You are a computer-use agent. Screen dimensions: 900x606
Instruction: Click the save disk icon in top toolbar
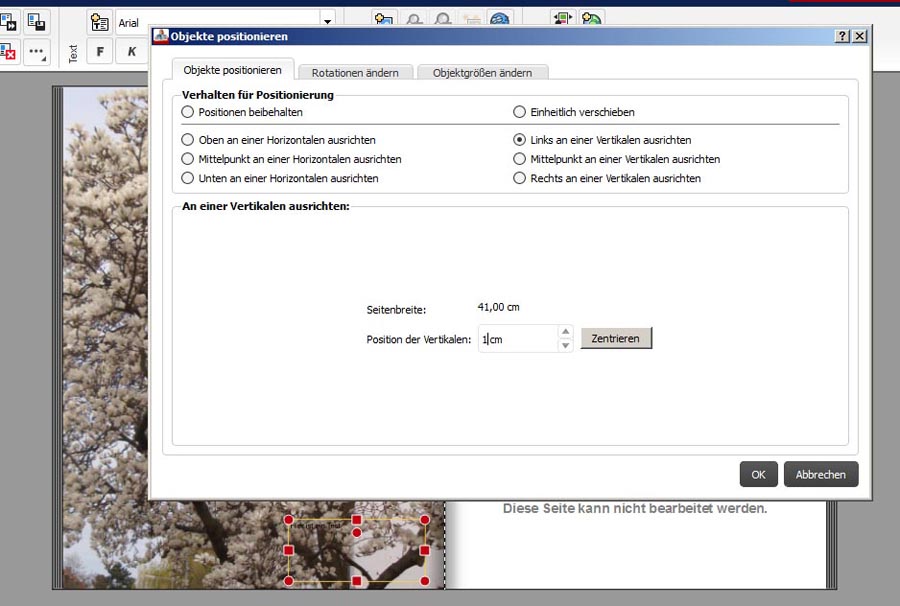click(x=37, y=21)
